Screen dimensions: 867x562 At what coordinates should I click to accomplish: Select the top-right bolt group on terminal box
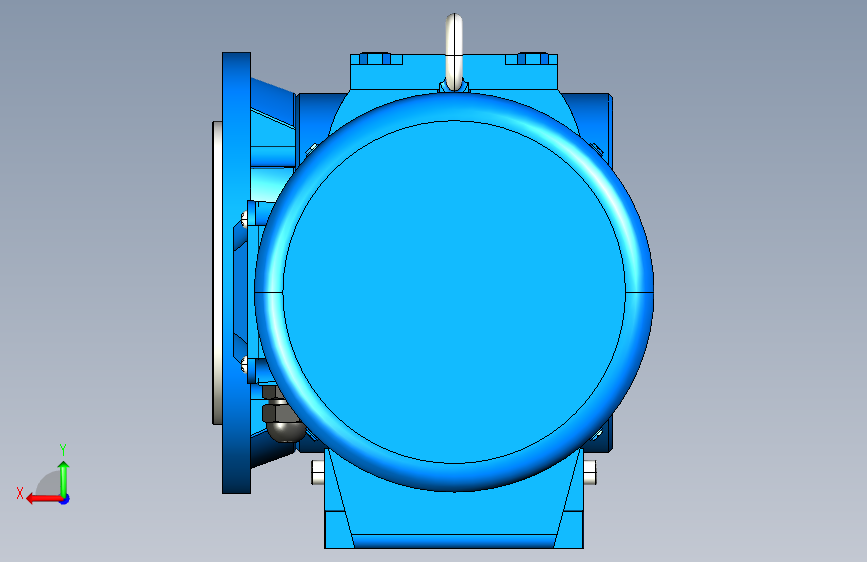(531, 59)
